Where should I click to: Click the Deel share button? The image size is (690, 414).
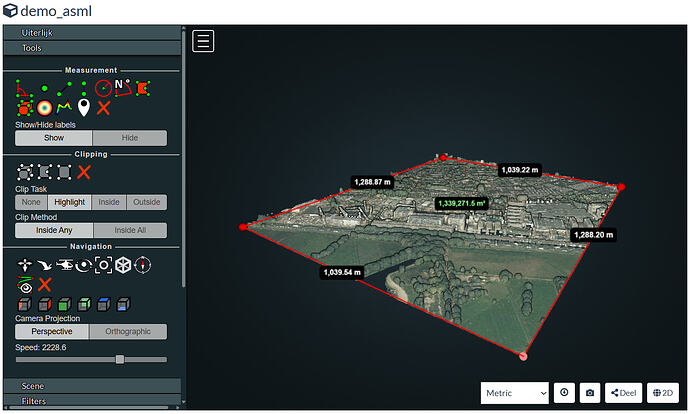tap(624, 393)
